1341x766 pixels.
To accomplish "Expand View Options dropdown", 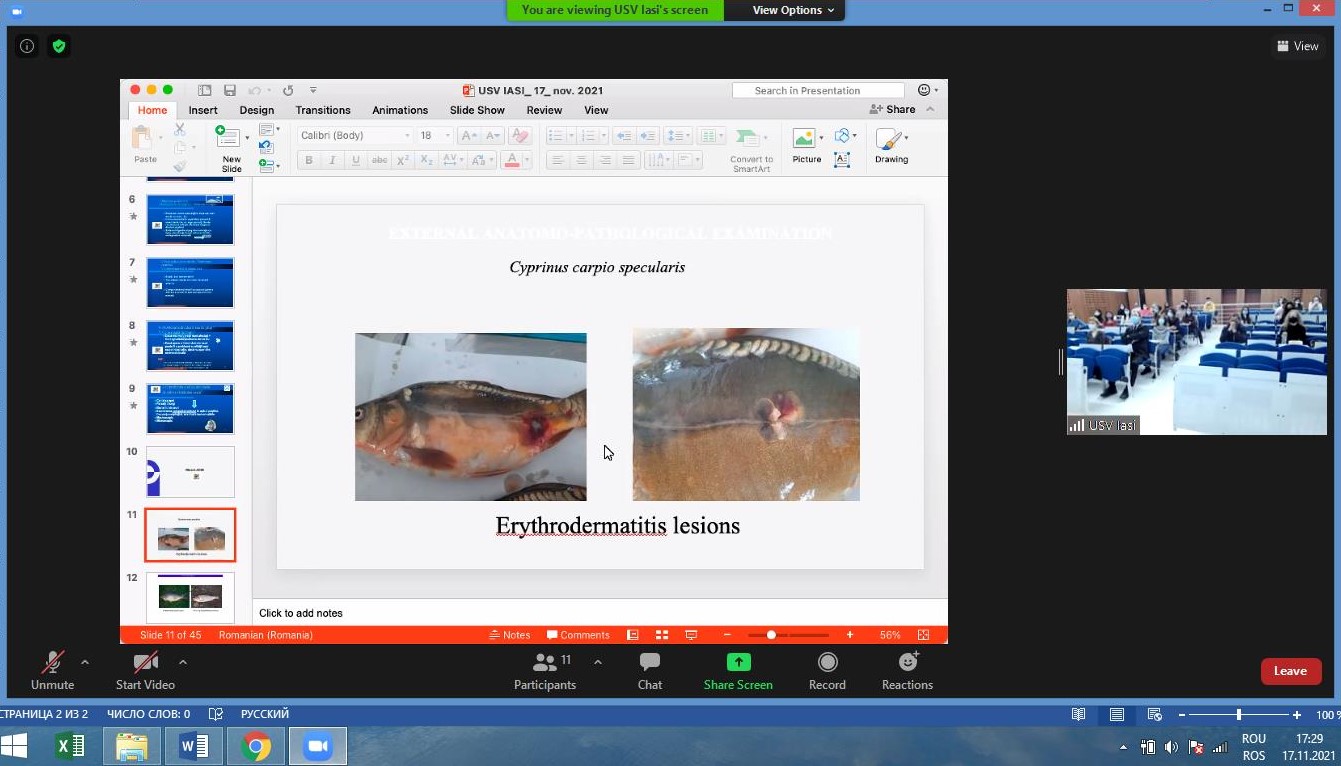I will [786, 10].
